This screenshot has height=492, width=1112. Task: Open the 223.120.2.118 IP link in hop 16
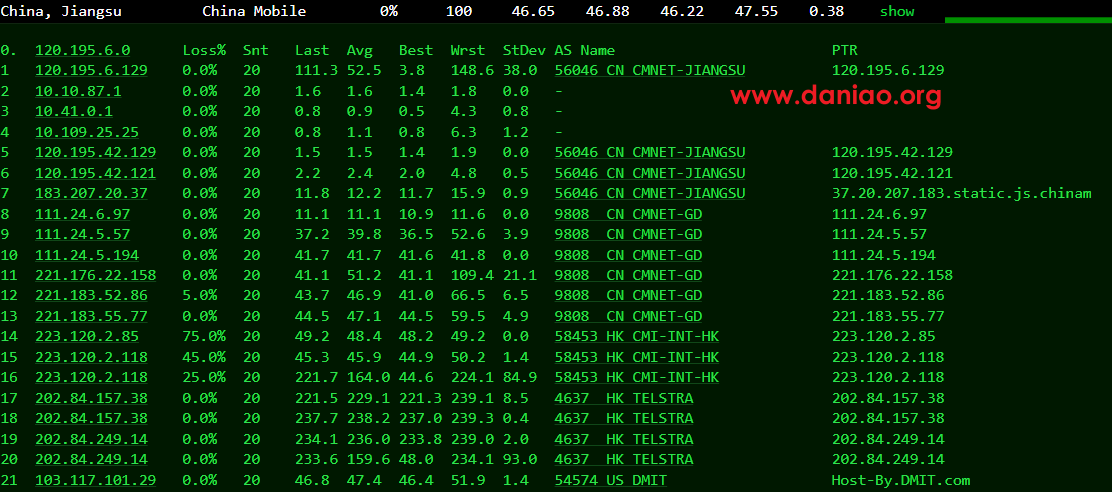pos(91,378)
